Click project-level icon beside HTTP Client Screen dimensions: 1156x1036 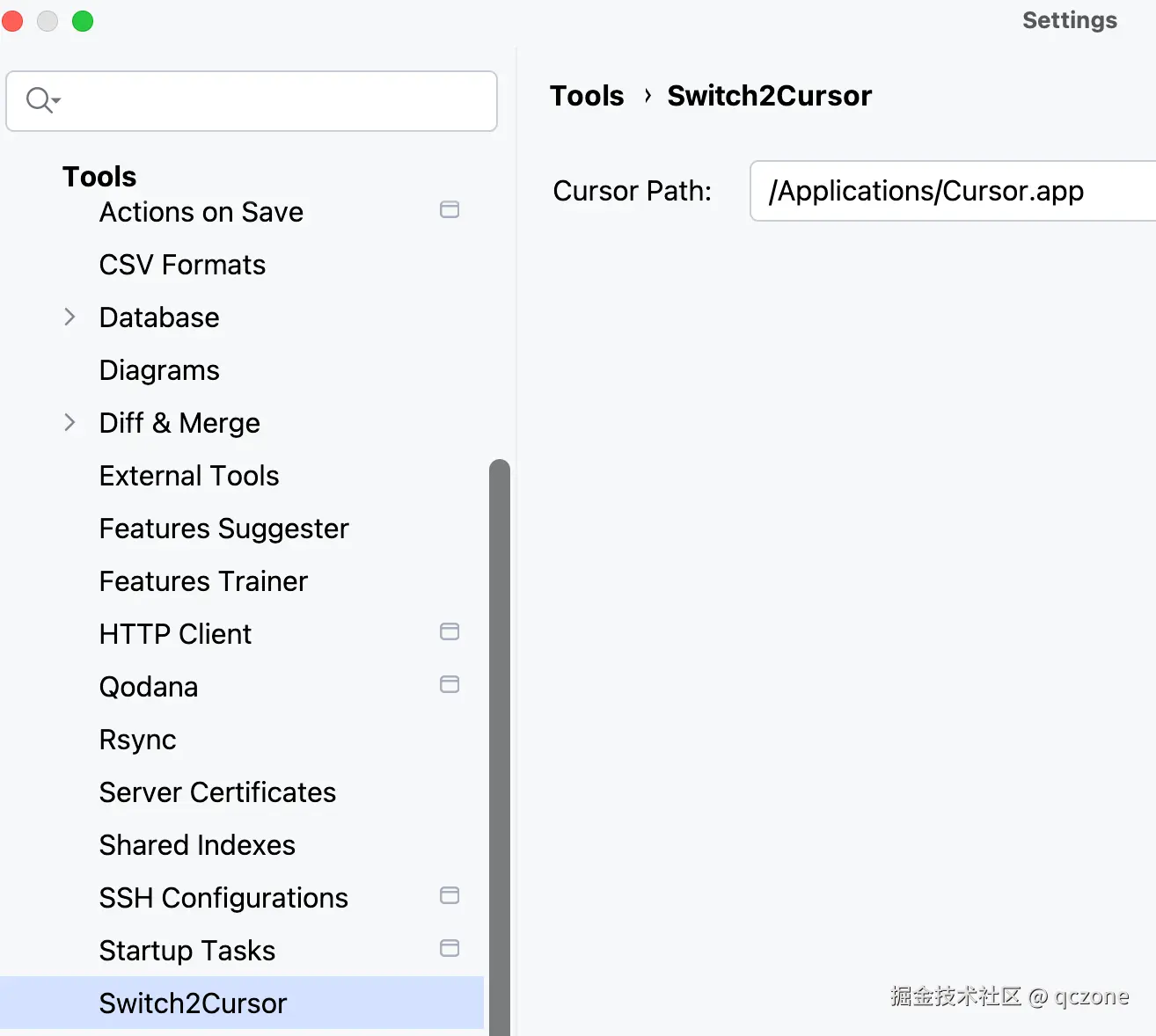(450, 632)
